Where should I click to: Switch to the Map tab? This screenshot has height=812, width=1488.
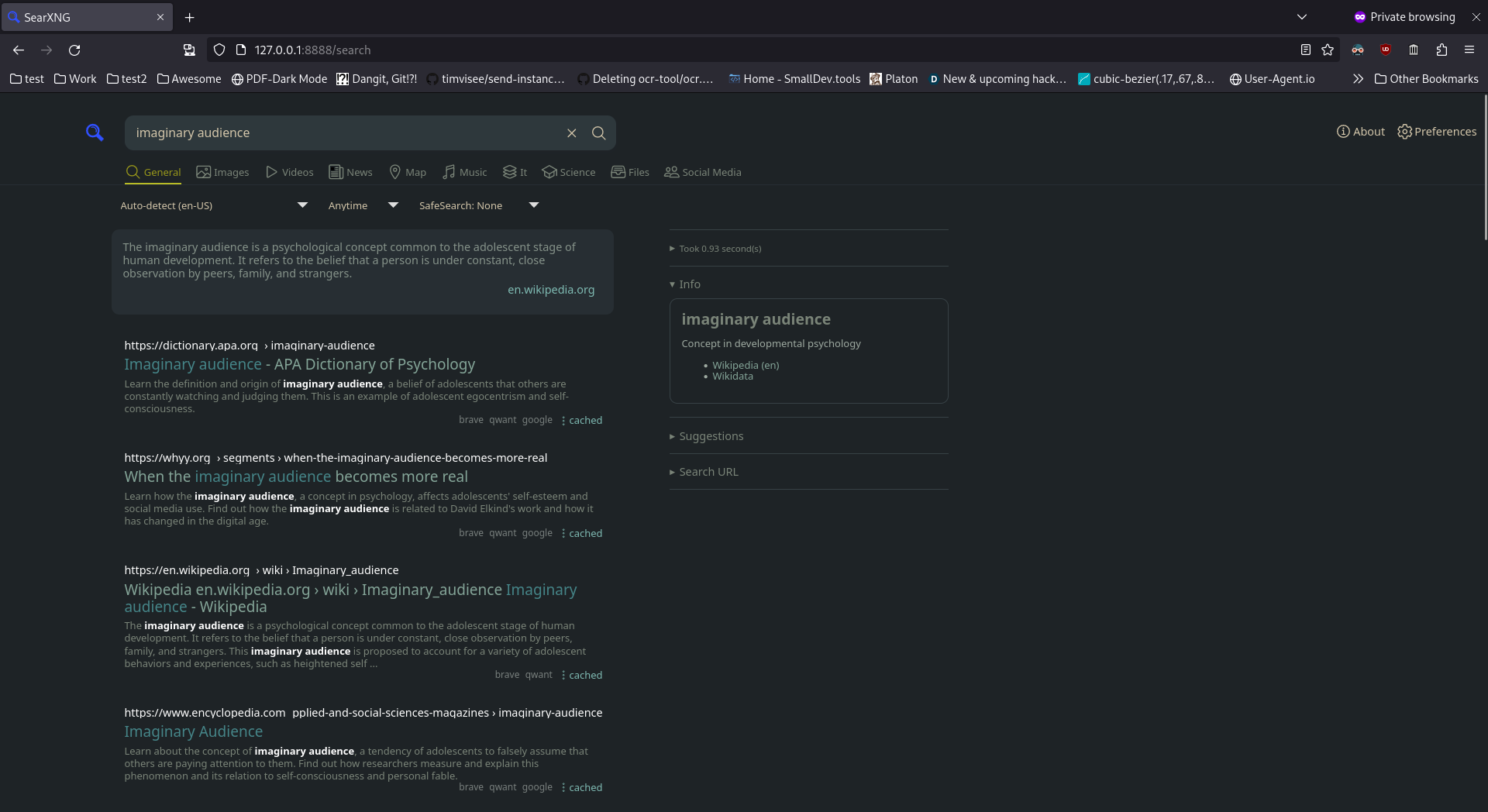pos(408,172)
